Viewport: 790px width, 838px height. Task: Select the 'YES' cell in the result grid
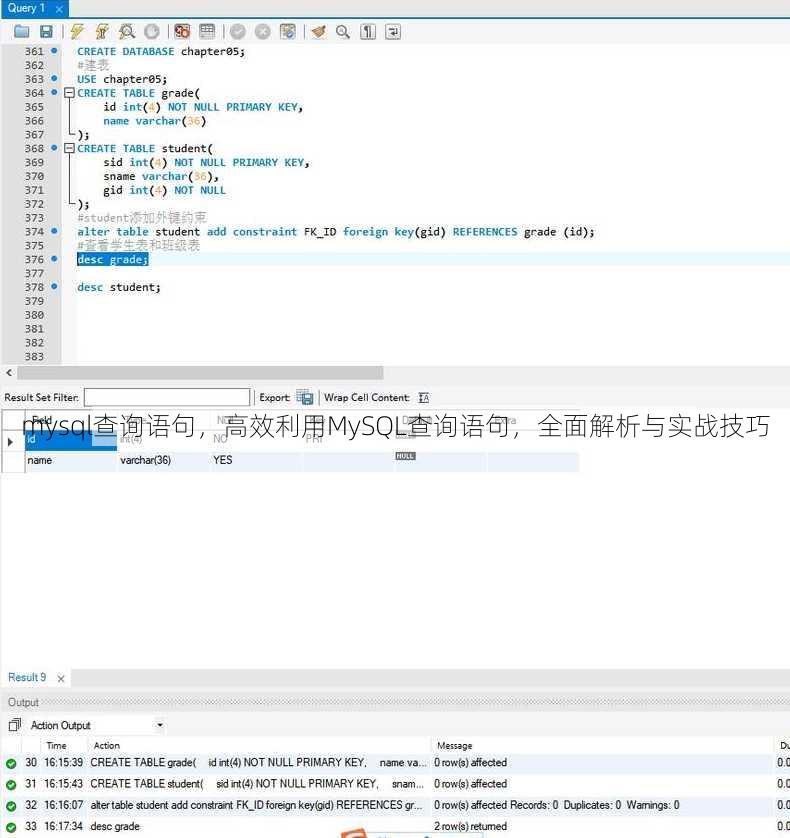[257, 460]
